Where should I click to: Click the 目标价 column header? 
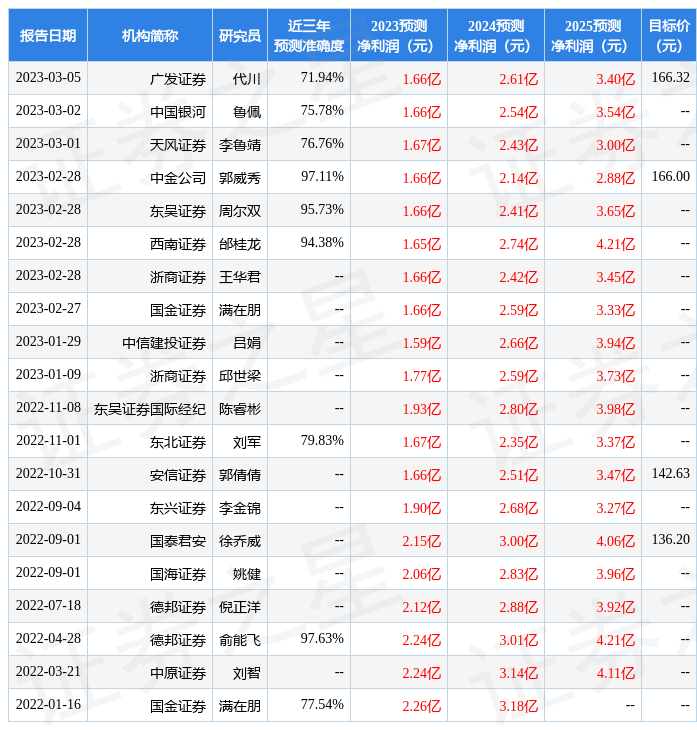point(668,36)
